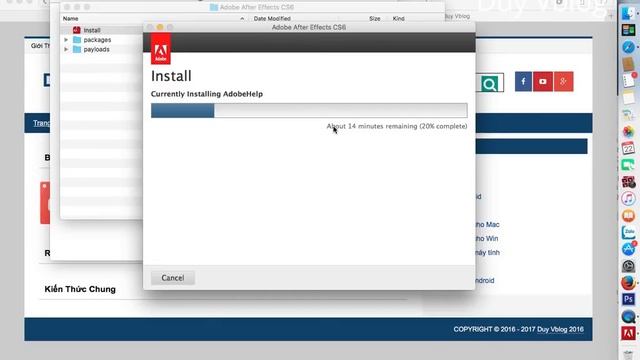This screenshot has width=640, height=360.
Task: Click the Install app icon in Finder
Action: [x=76, y=30]
